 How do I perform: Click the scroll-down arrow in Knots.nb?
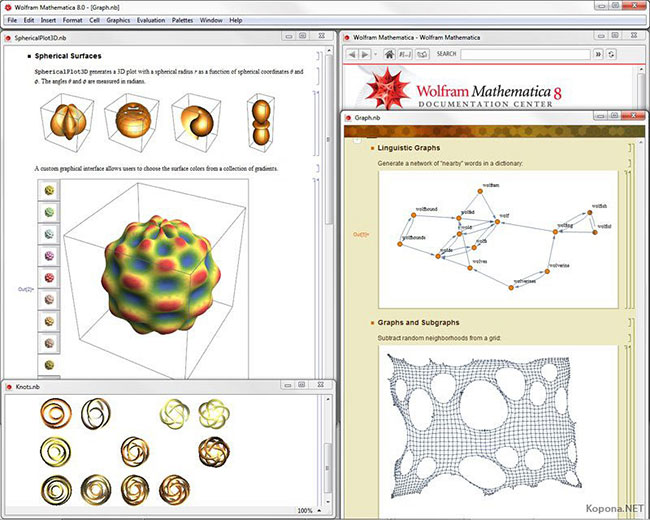(x=328, y=502)
